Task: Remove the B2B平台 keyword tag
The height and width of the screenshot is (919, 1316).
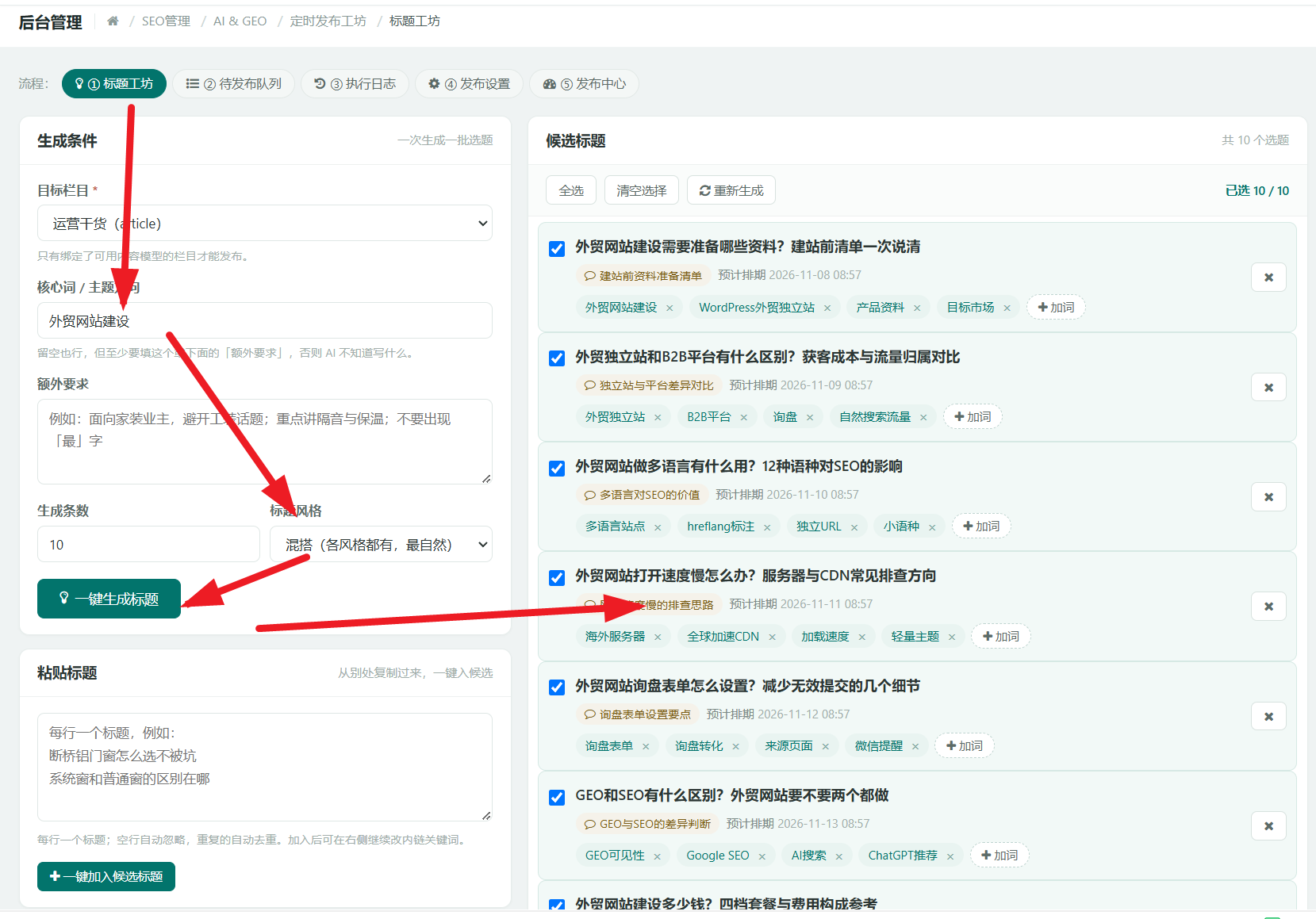Action: 744,417
